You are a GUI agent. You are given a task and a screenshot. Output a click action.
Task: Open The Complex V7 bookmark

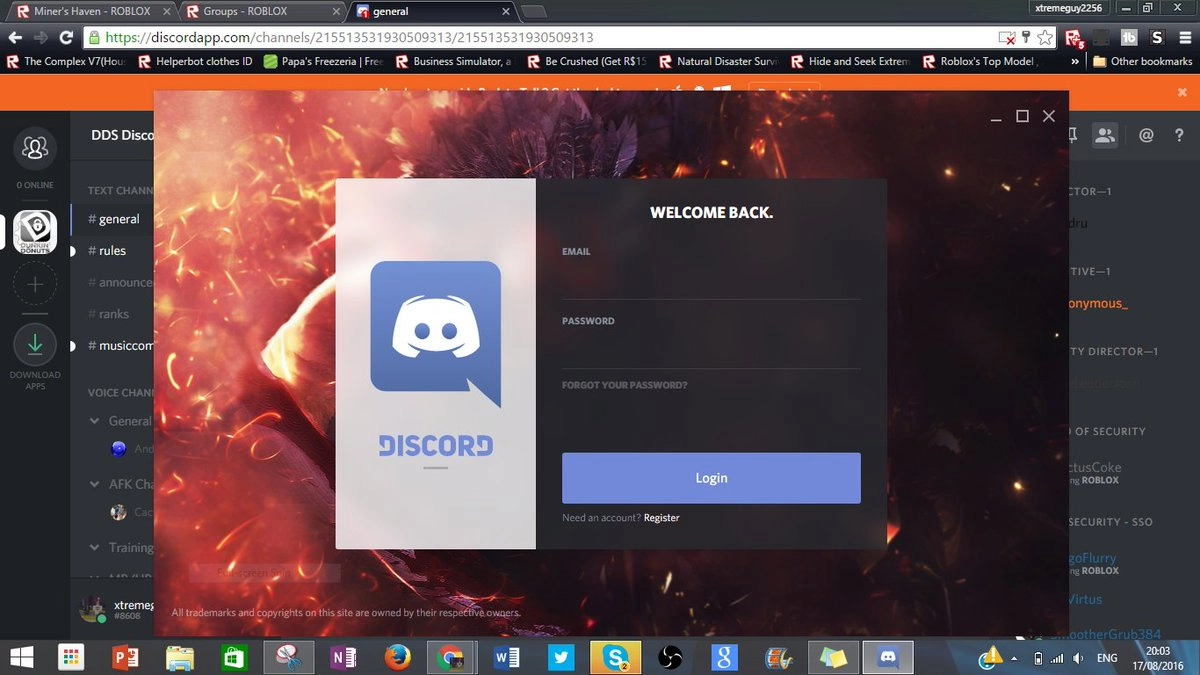(65, 61)
